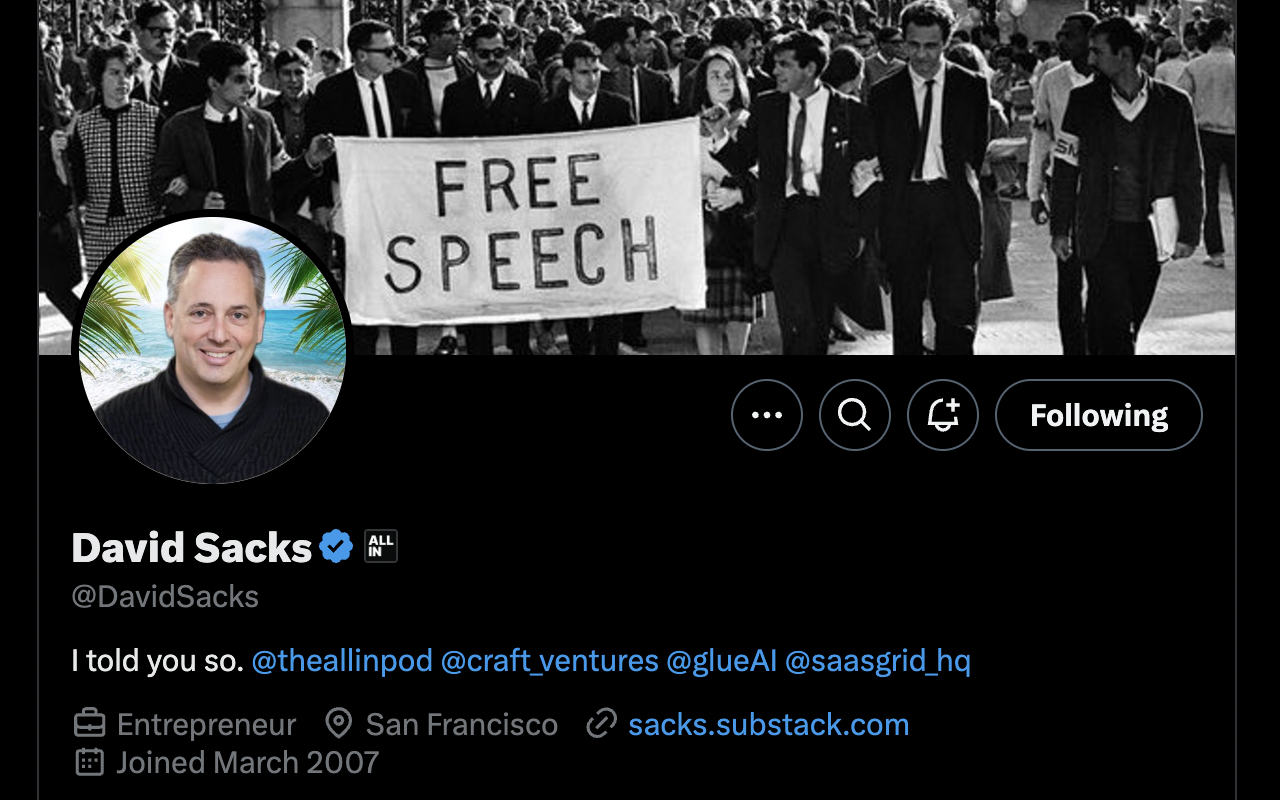Go to the @glueAI mention

[722, 661]
